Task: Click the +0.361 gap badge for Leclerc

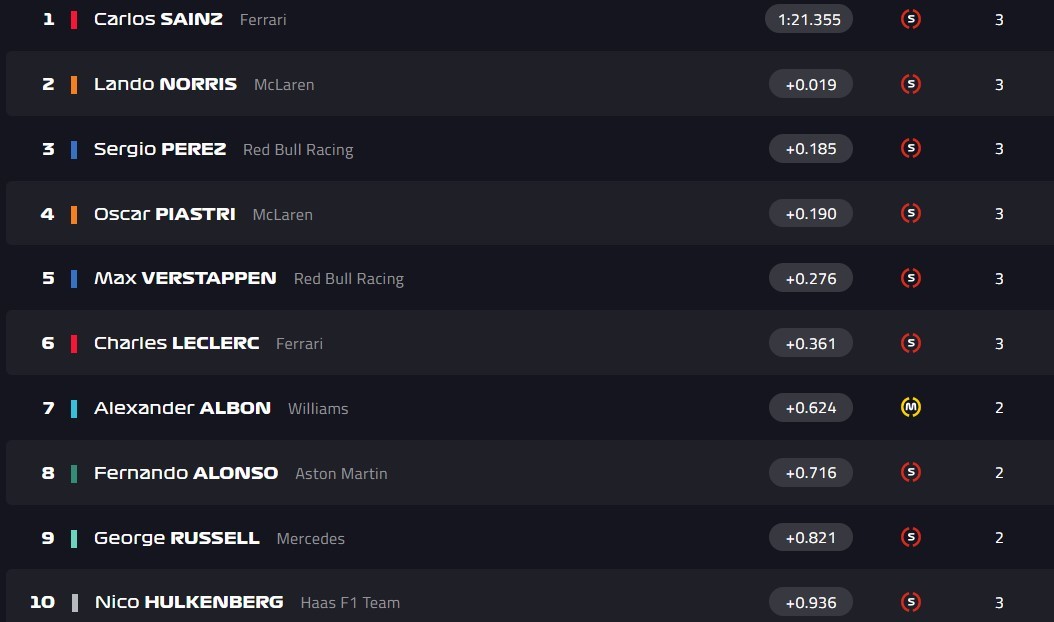Action: point(810,343)
